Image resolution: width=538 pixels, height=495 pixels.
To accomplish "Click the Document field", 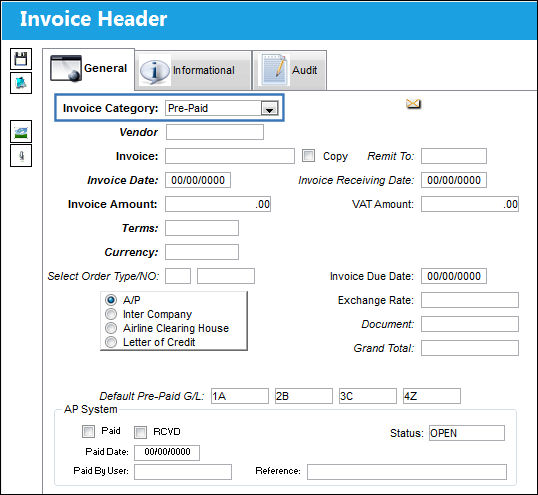I will pyautogui.click(x=470, y=324).
